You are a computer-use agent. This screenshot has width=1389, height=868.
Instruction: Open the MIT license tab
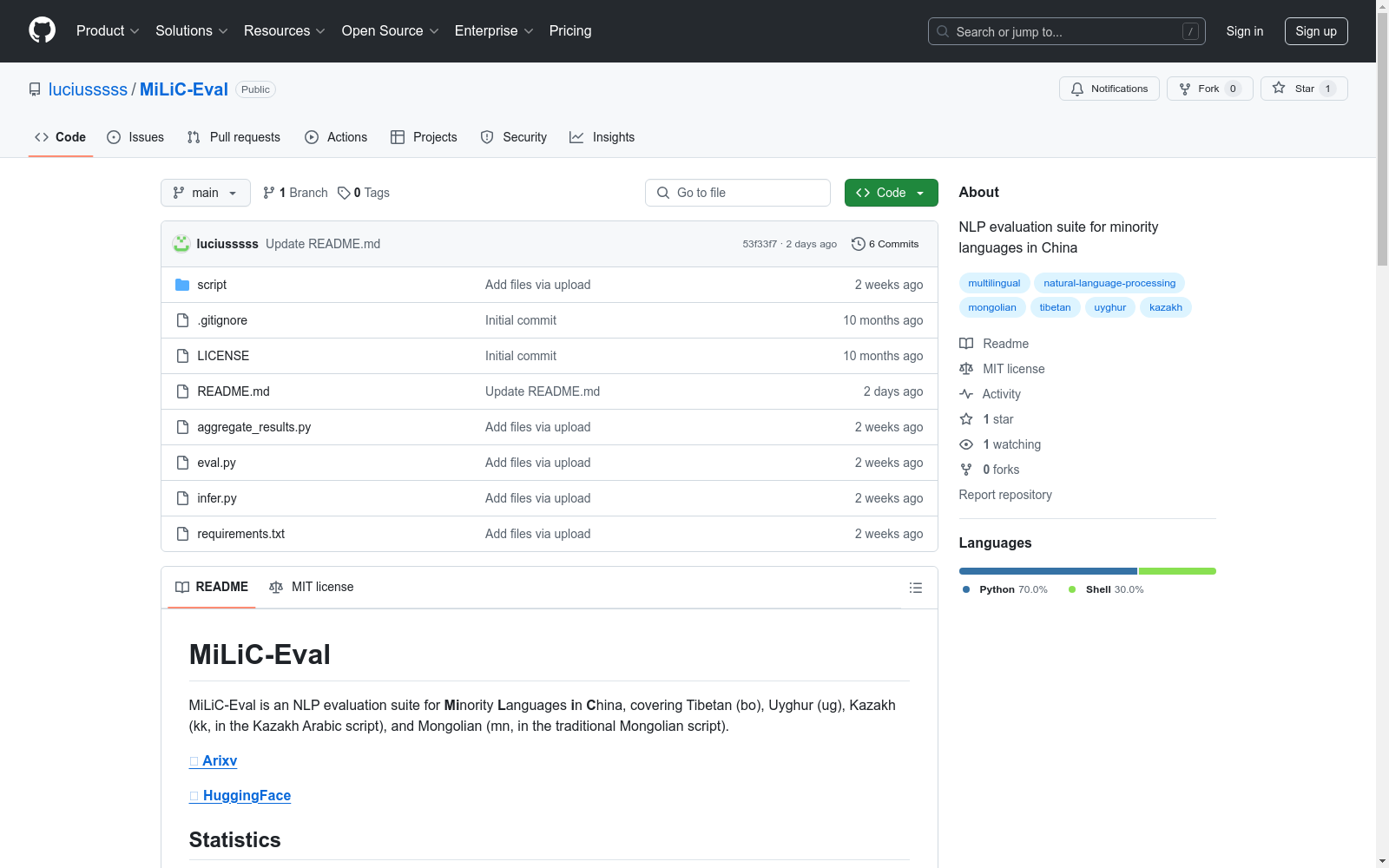click(312, 587)
